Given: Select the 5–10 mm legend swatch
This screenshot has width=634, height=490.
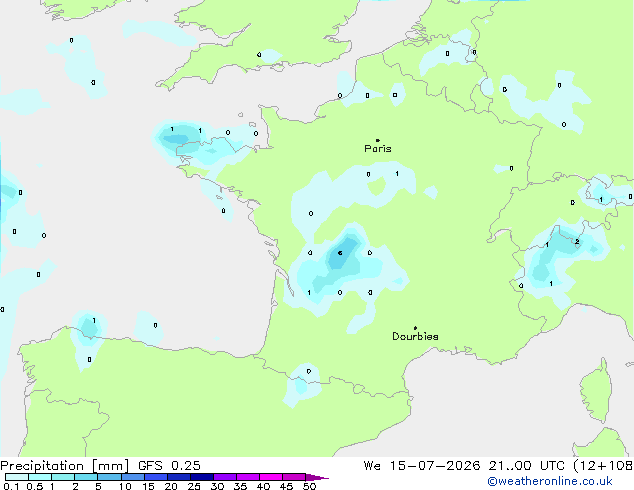Looking at the screenshot, I should tap(110, 477).
